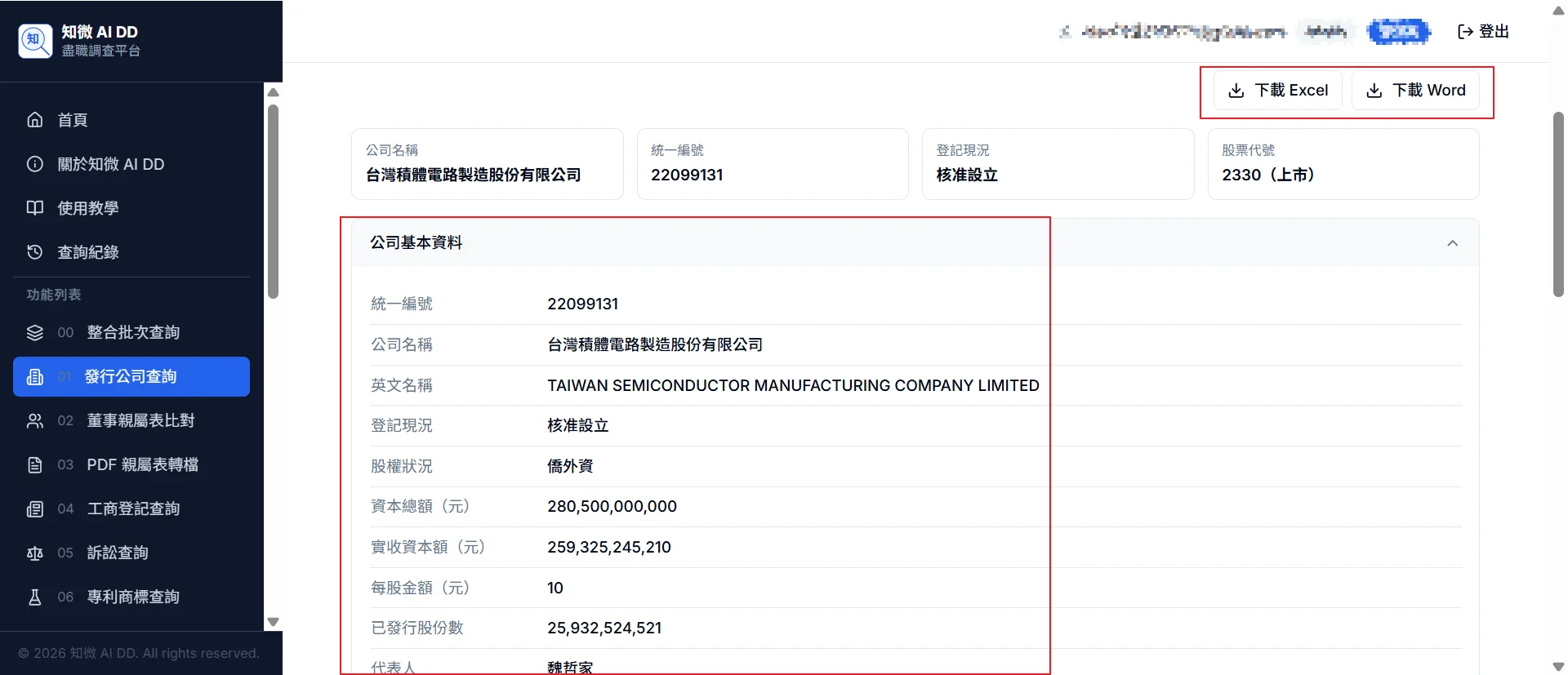
Task: Click English name TAIWAN SEMICONDUCTOR MANUFACTURING COMPANY LIMITED
Action: [x=793, y=385]
